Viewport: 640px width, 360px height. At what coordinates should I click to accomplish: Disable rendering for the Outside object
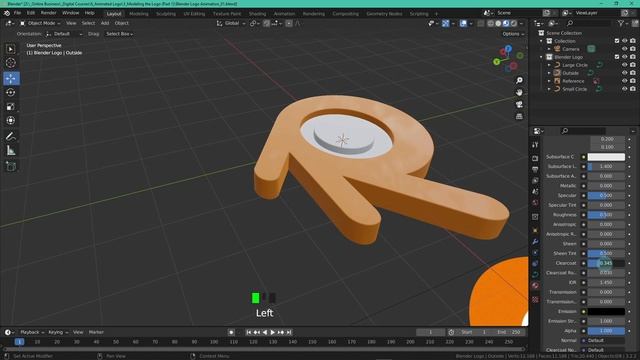(632, 73)
